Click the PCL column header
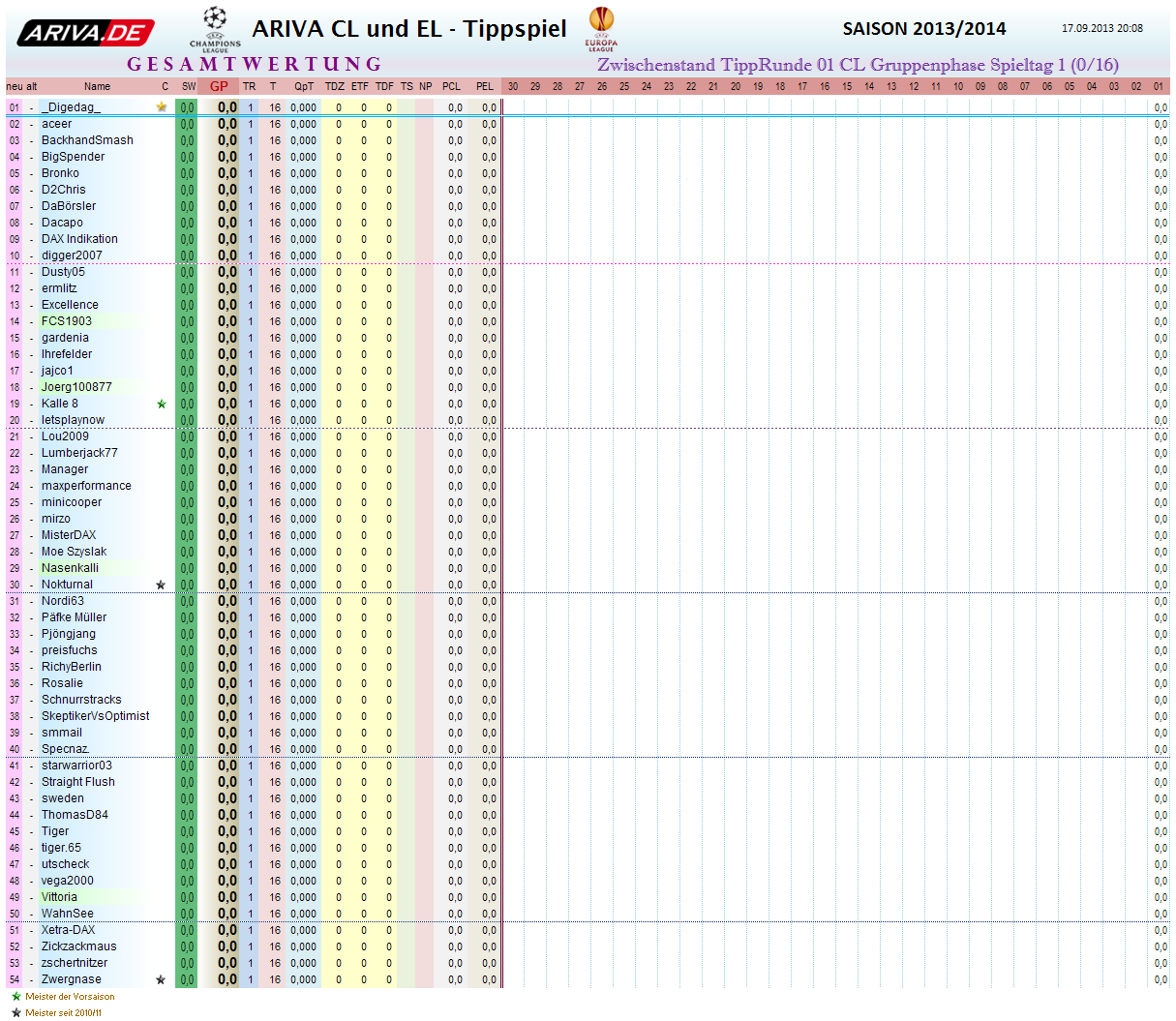The width and height of the screenshot is (1176, 1021). point(452,86)
